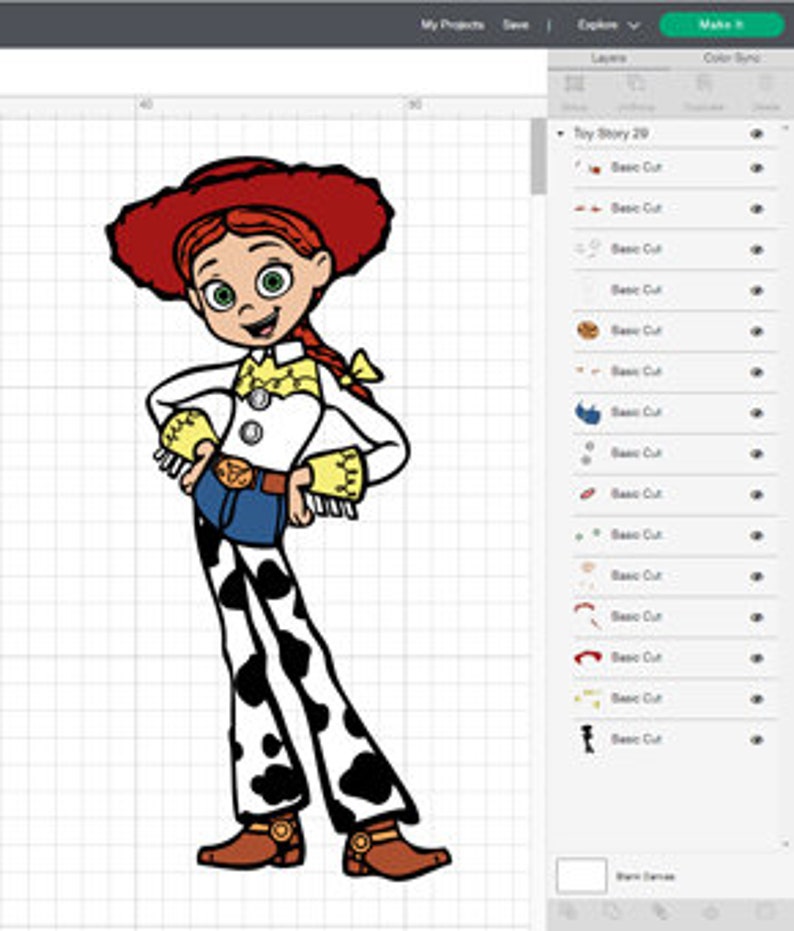Screen dimensions: 794x931
Task: Collapse the Toy Story 29 group
Action: click(x=560, y=134)
